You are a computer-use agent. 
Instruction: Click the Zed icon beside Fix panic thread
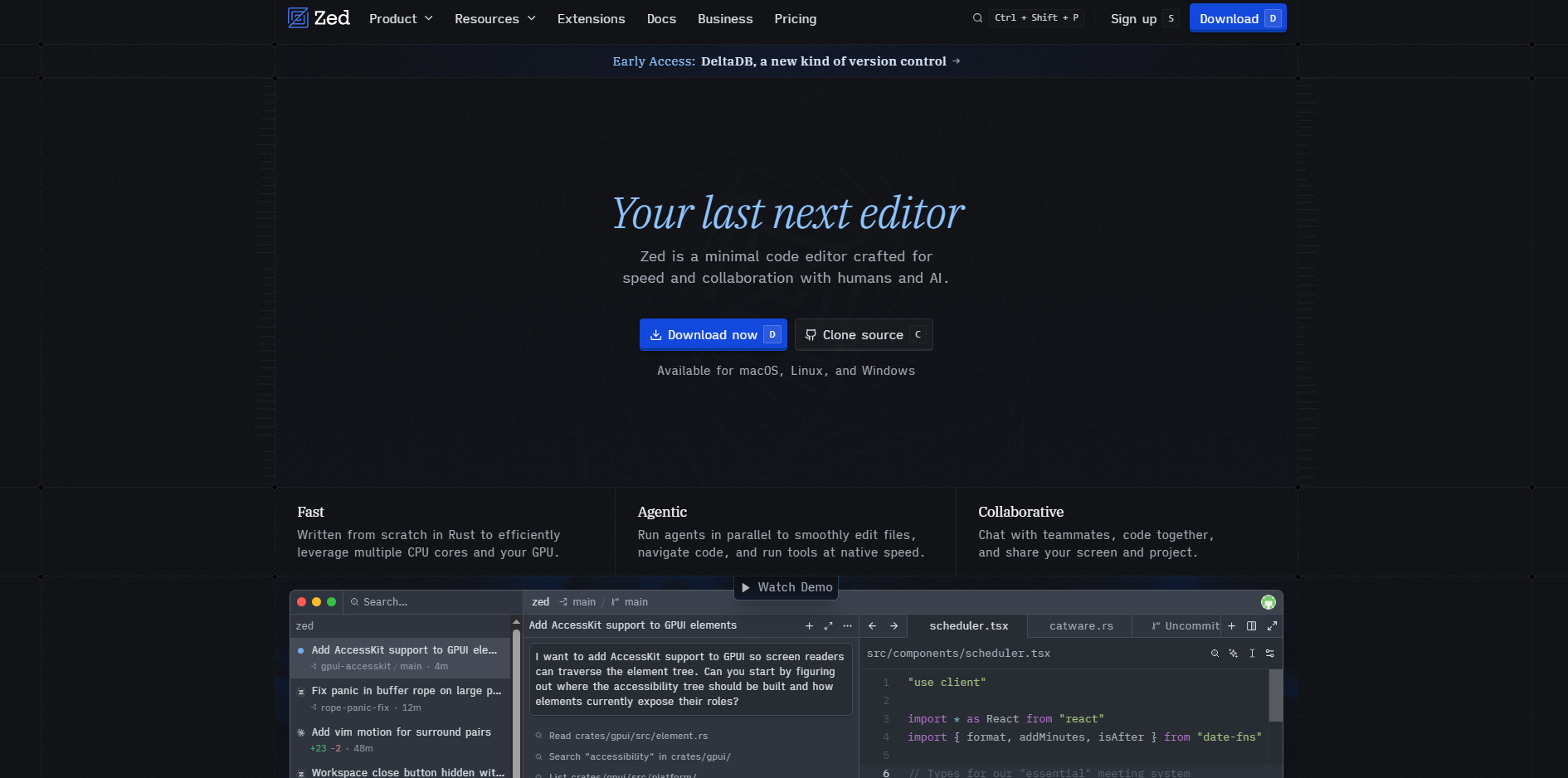(x=300, y=692)
